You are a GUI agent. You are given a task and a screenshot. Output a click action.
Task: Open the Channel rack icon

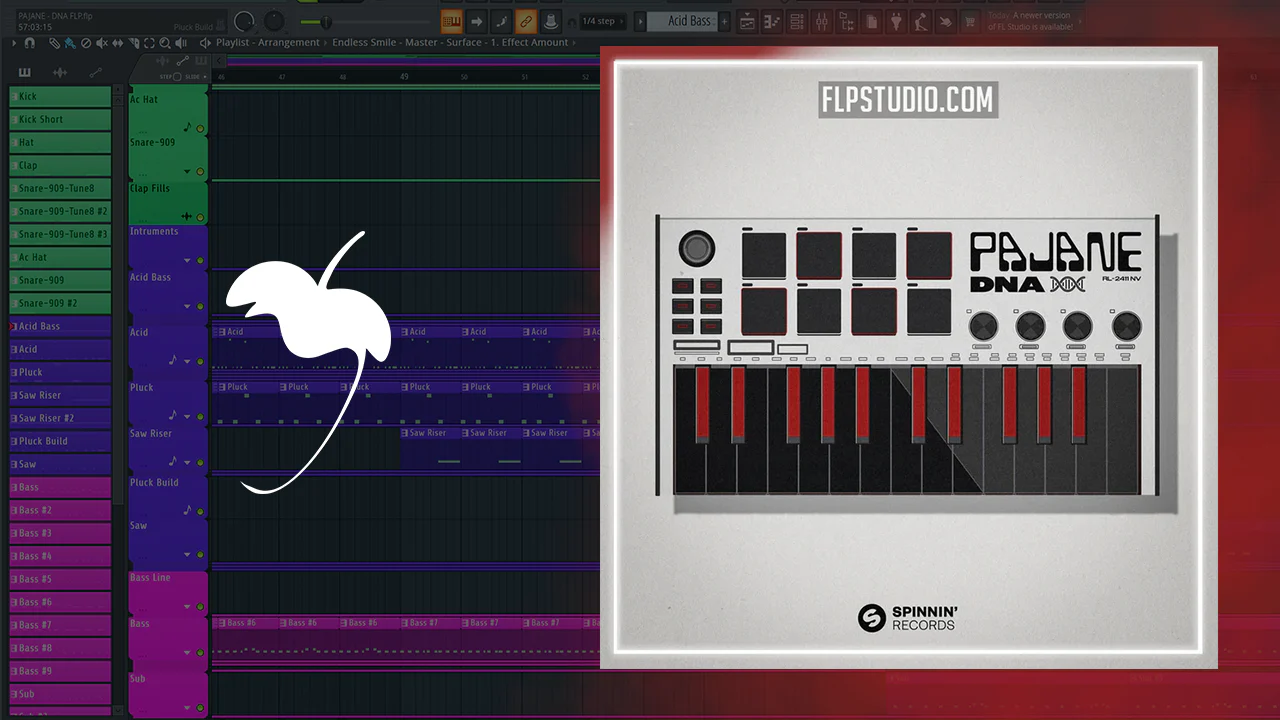tap(797, 21)
